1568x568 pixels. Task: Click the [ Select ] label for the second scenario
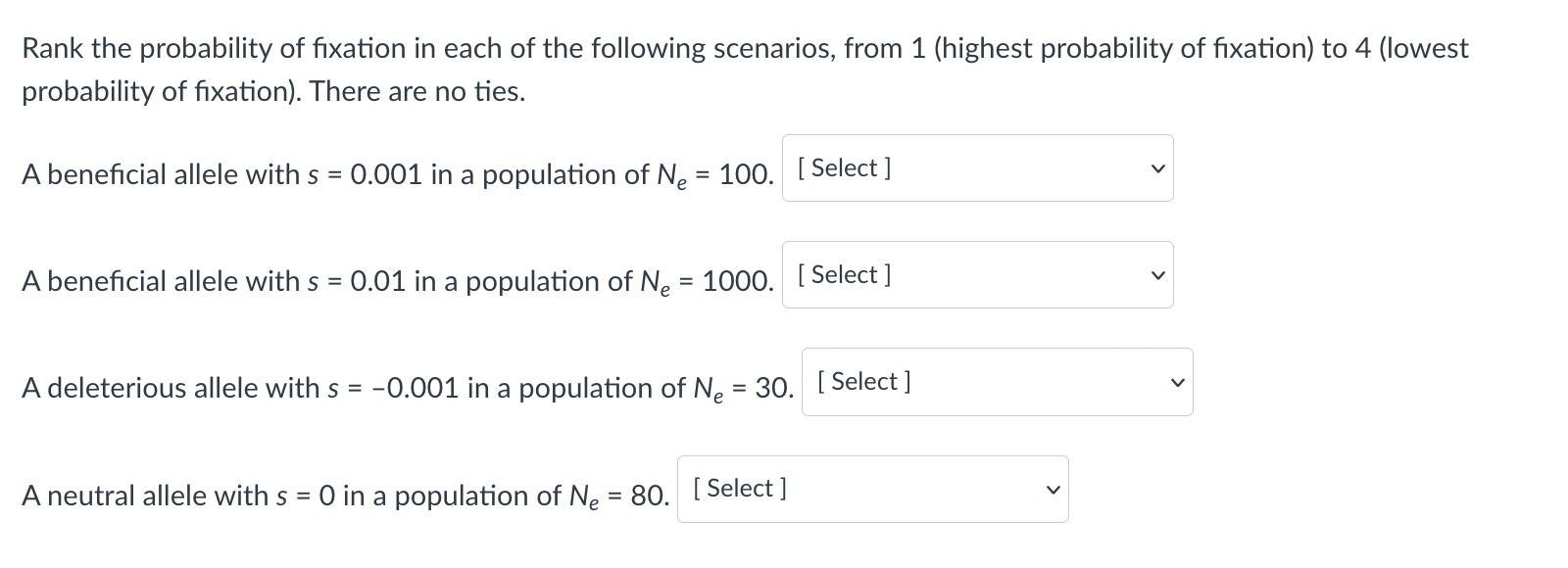(844, 275)
